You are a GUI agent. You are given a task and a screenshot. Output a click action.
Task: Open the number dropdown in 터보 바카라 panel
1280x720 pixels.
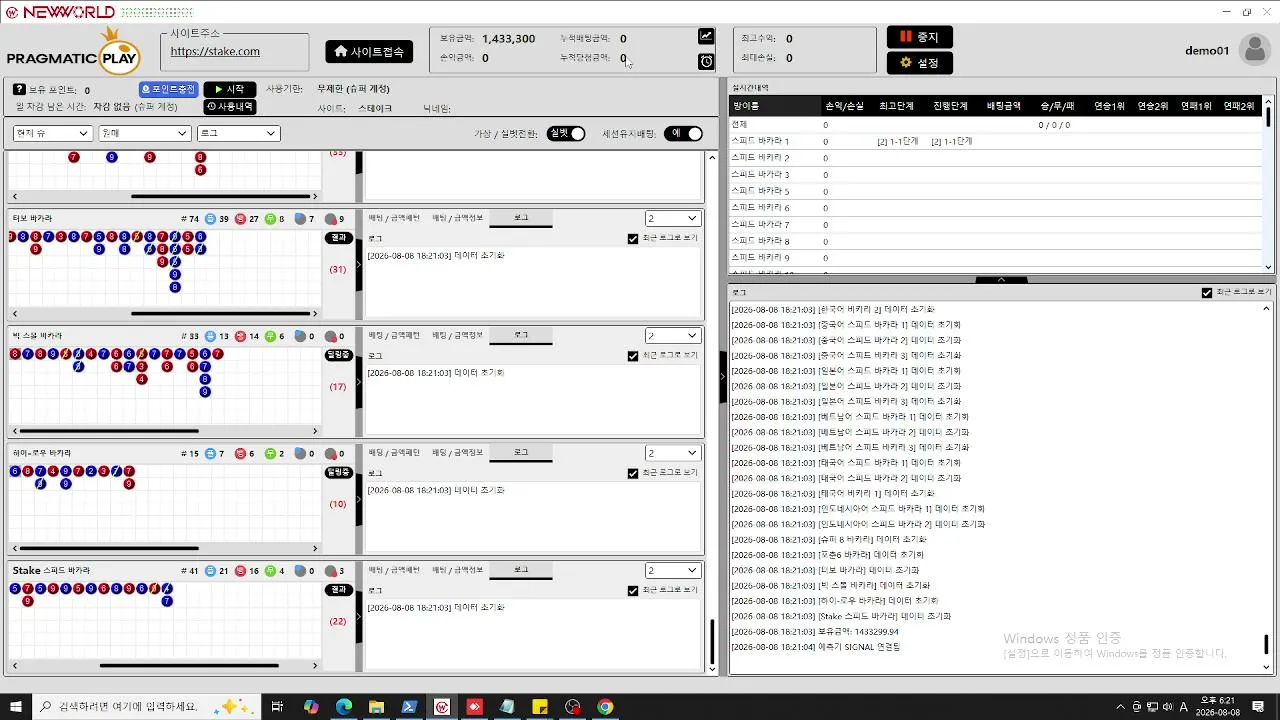pyautogui.click(x=673, y=218)
